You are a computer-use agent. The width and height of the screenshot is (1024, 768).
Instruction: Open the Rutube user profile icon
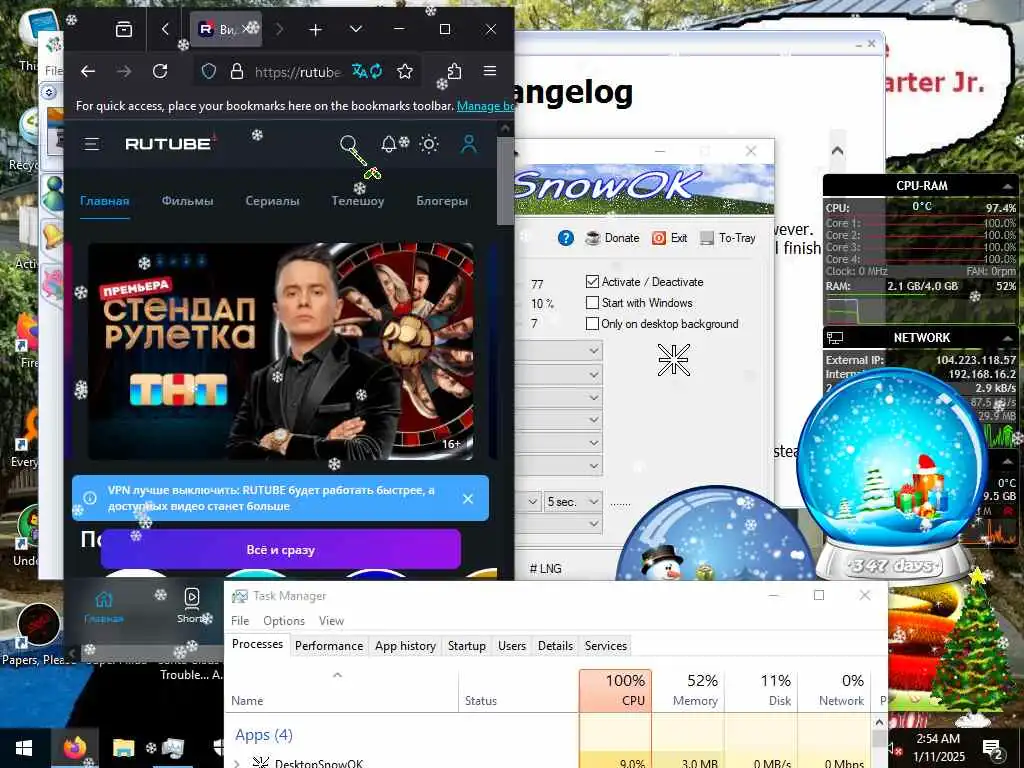469,144
